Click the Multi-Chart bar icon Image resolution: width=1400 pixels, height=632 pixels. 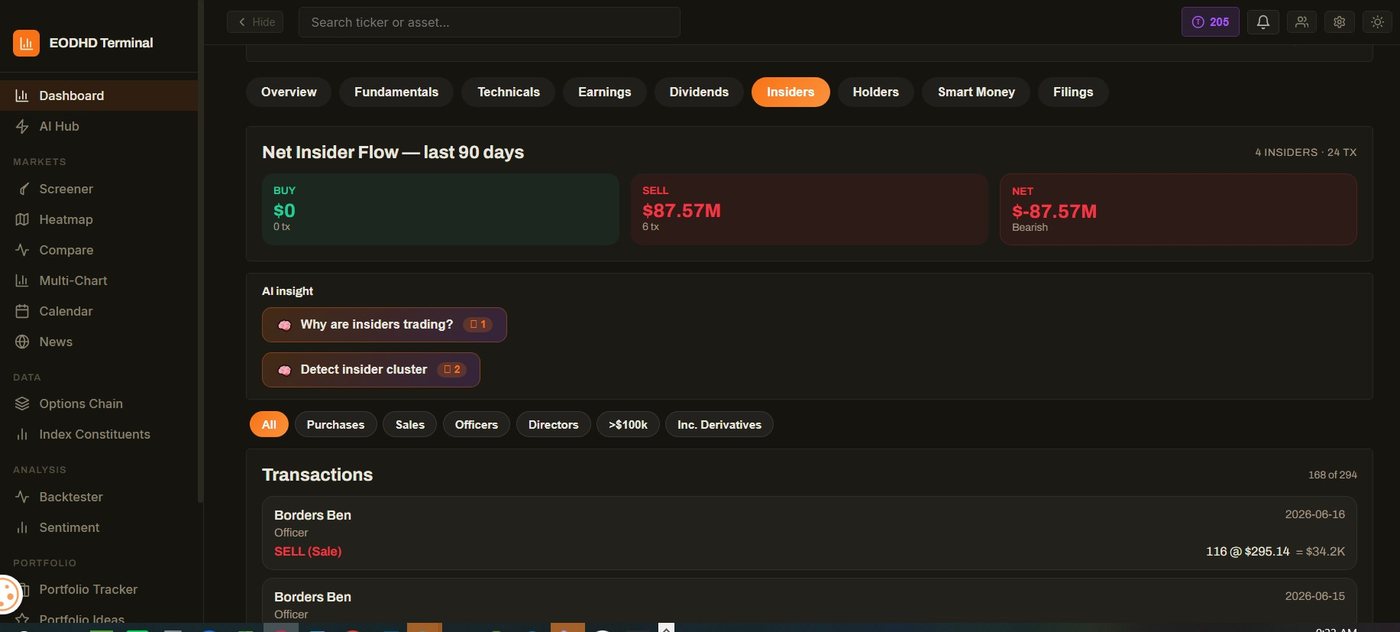(22, 281)
